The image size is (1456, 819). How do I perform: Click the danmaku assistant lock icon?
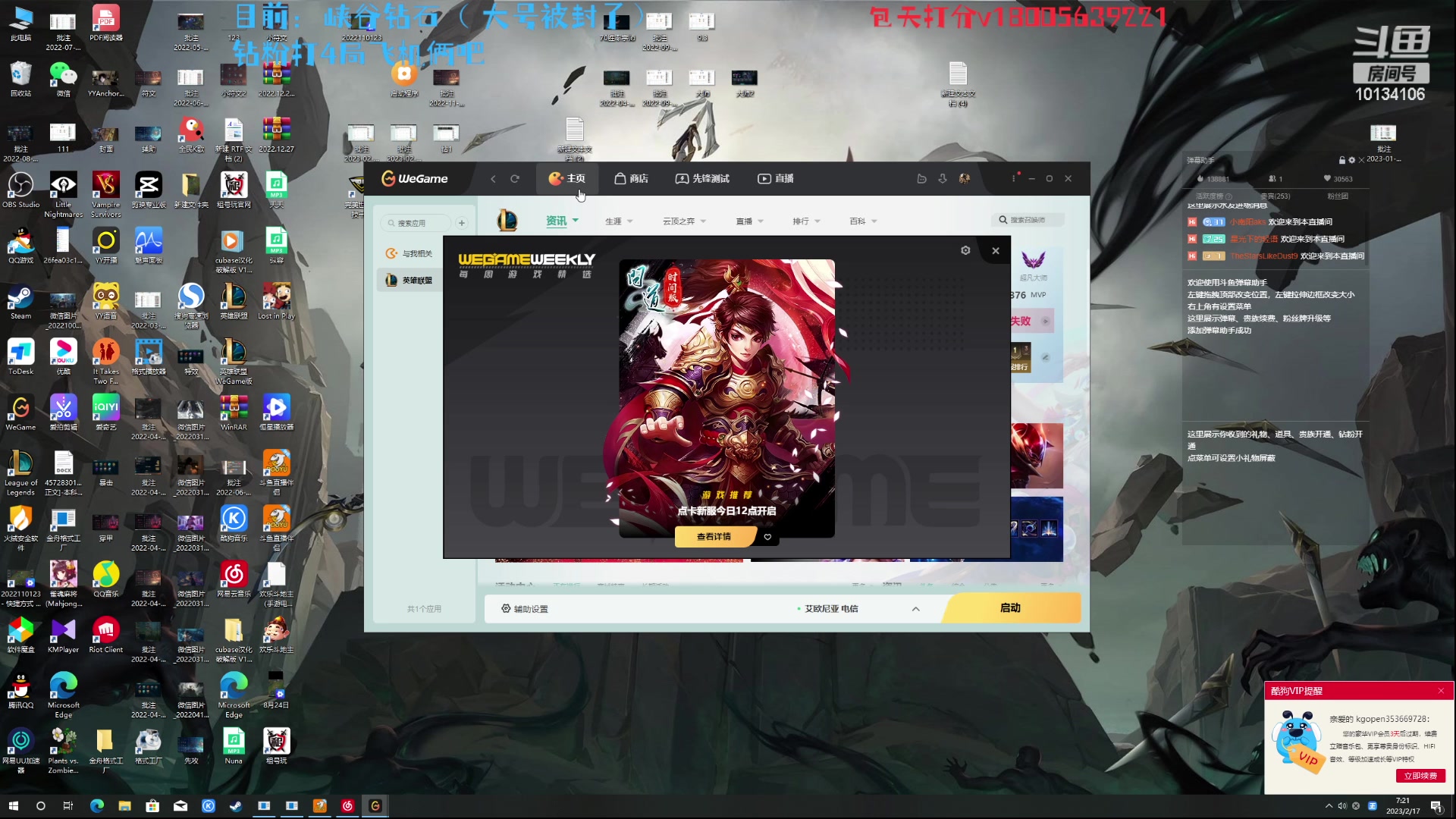click(1341, 160)
